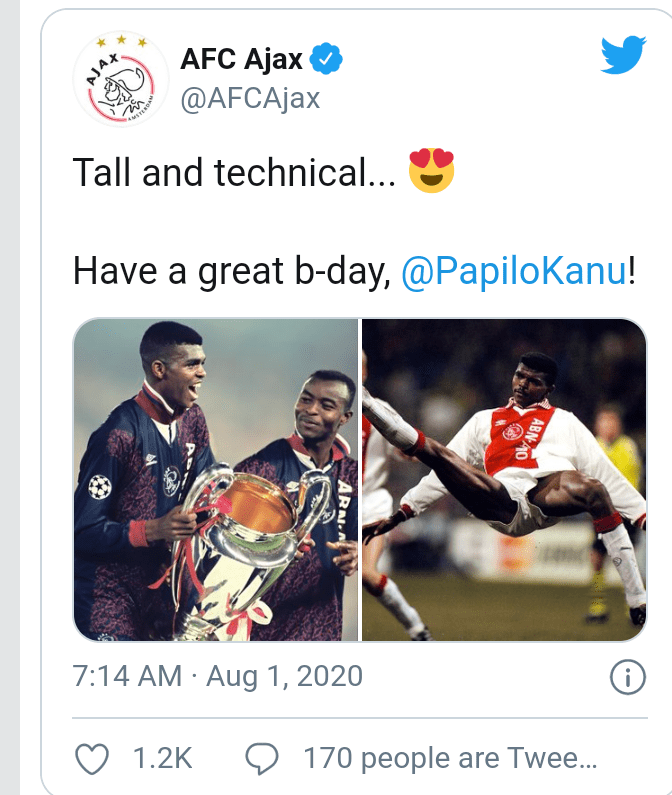Screen dimensions: 672x795
Task: Reply using the speech bubble icon
Action: pyautogui.click(x=261, y=760)
